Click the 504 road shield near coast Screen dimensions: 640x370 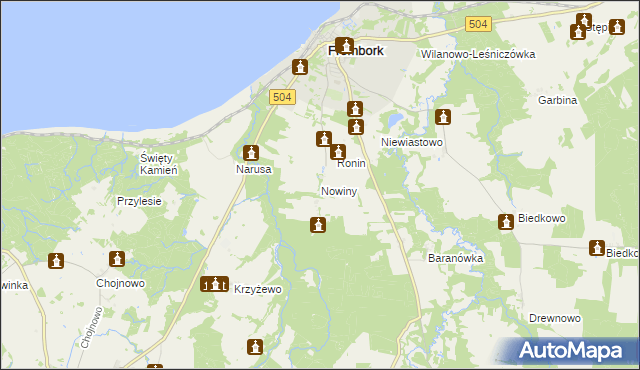click(x=282, y=97)
